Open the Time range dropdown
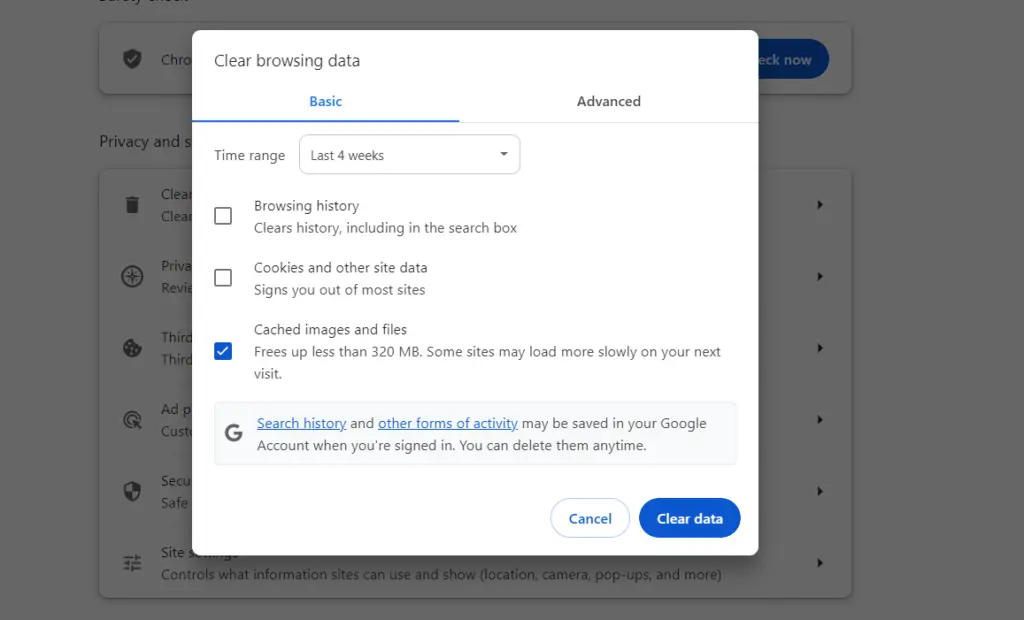Screen dimensions: 1024x620 (x=409, y=155)
